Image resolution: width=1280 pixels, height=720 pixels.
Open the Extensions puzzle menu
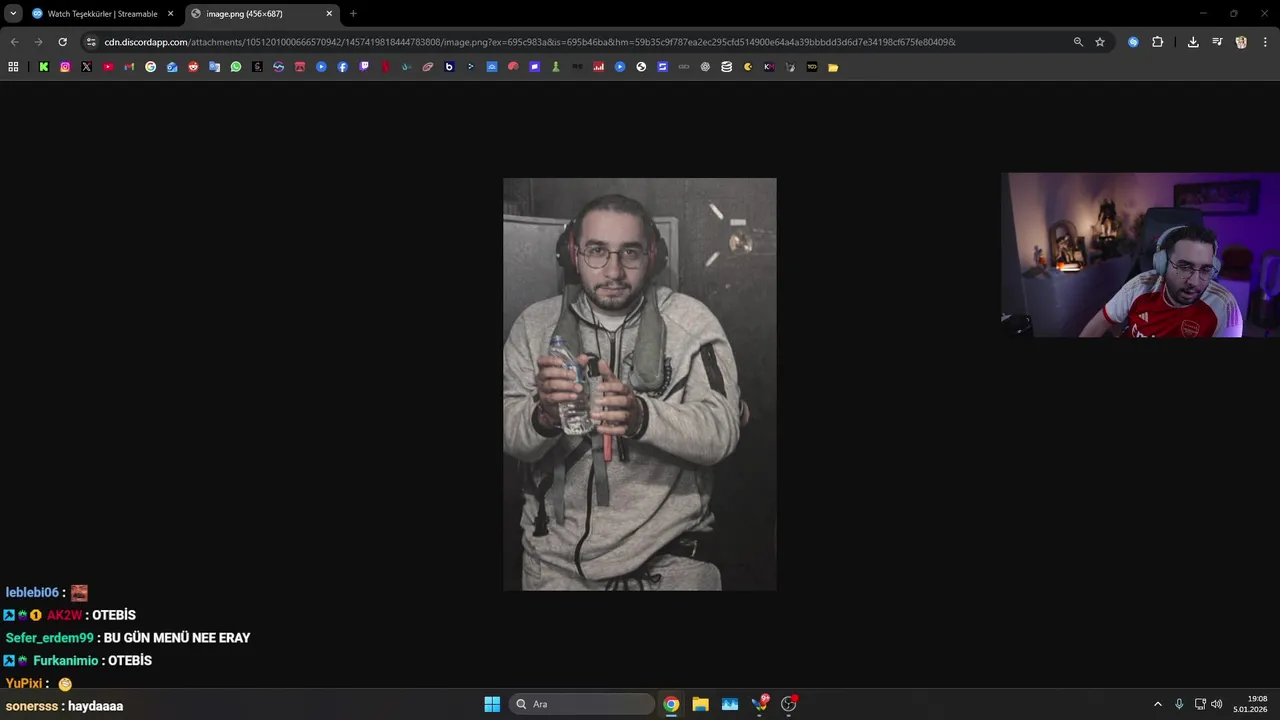[1157, 42]
